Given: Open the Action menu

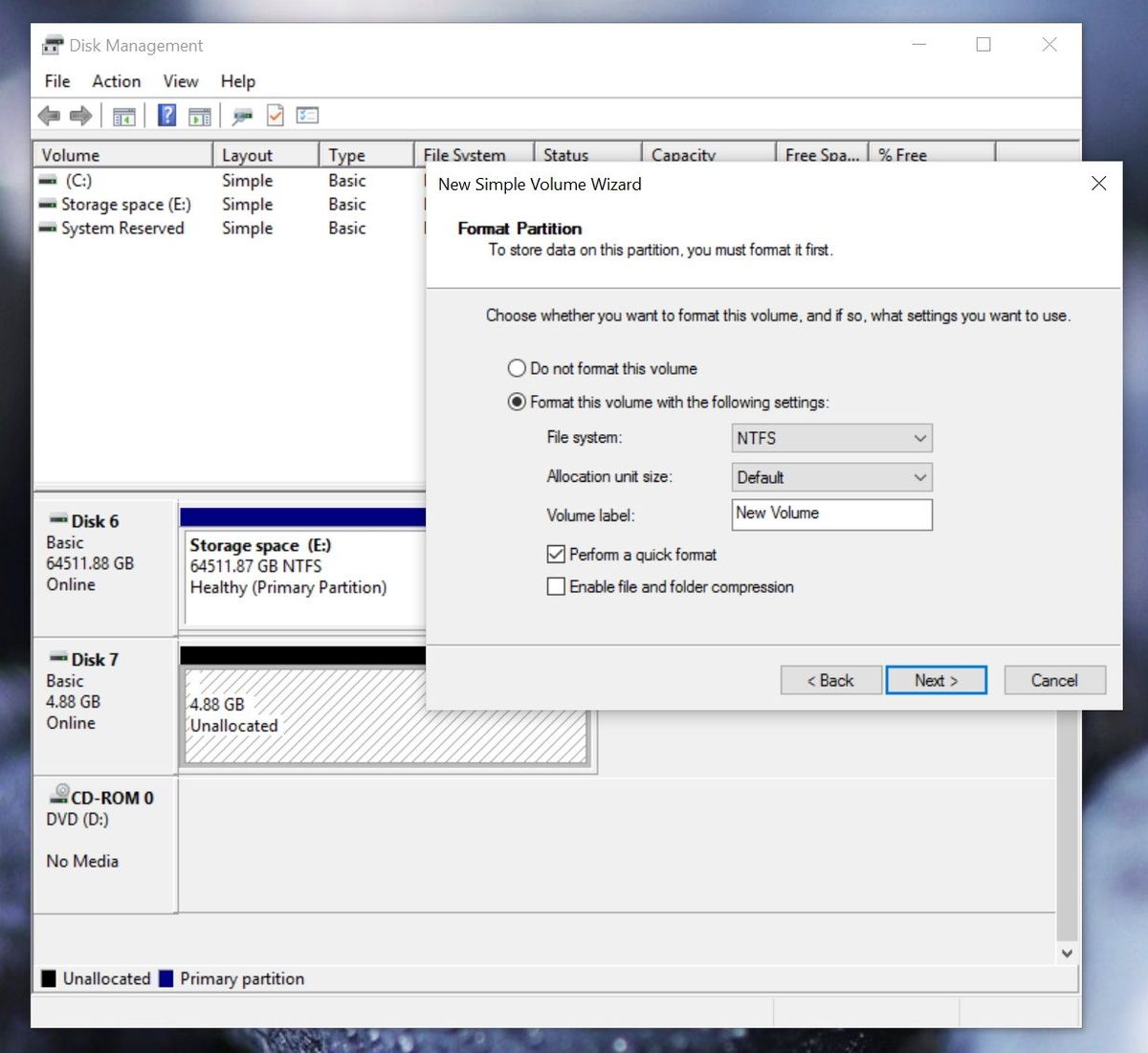Looking at the screenshot, I should tap(117, 81).
